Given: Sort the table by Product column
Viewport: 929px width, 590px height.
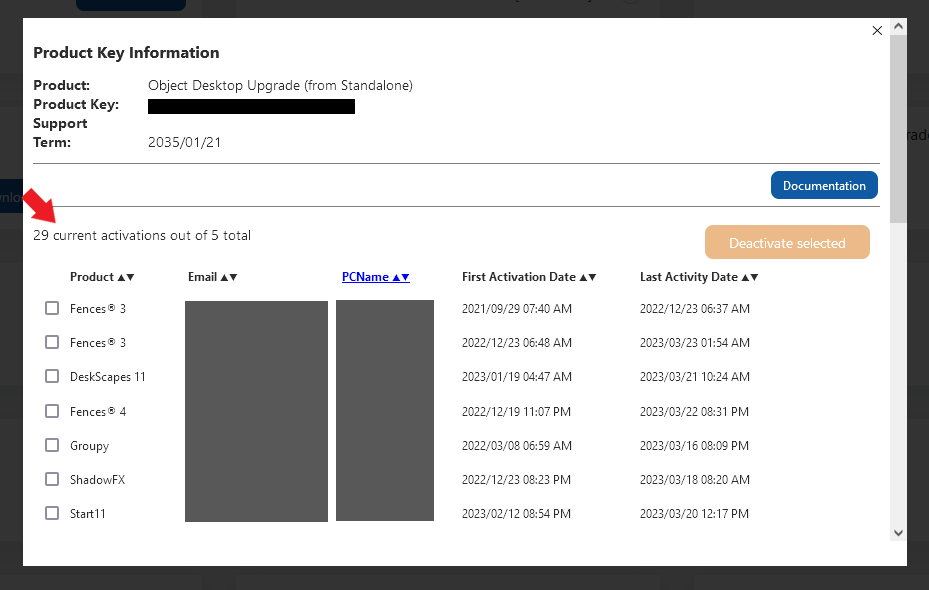Looking at the screenshot, I should click(102, 277).
